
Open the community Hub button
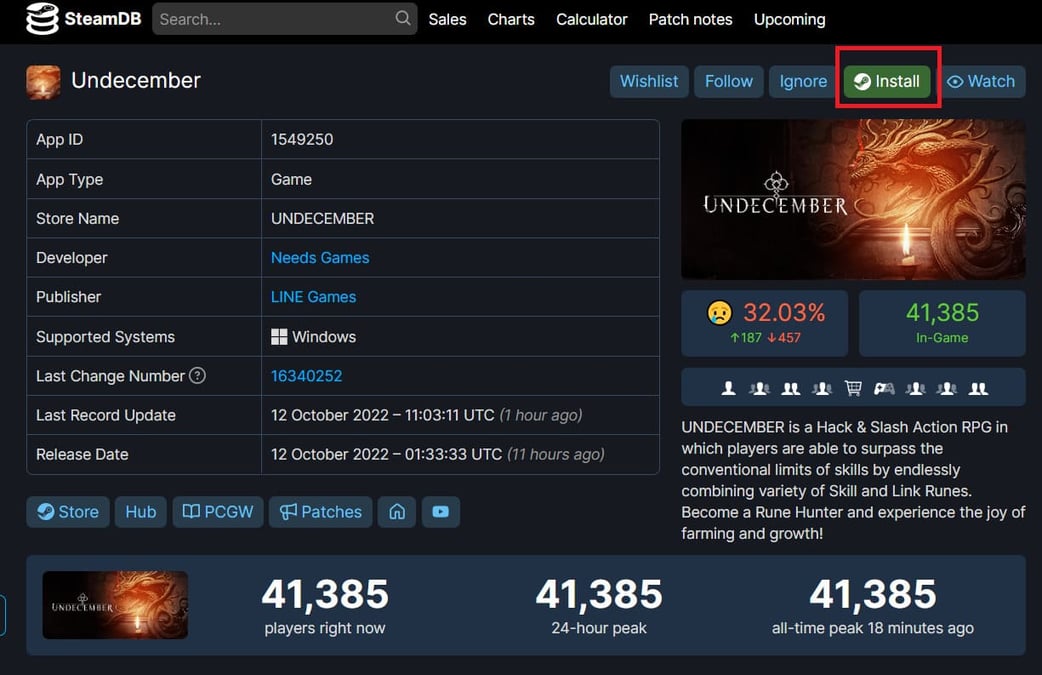[x=141, y=512]
